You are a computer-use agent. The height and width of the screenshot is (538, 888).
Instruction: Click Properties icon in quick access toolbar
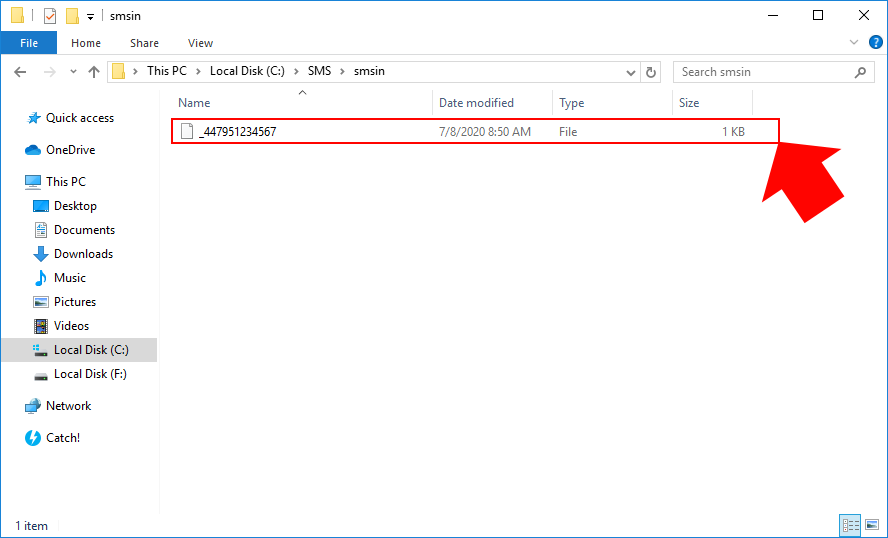[x=50, y=16]
